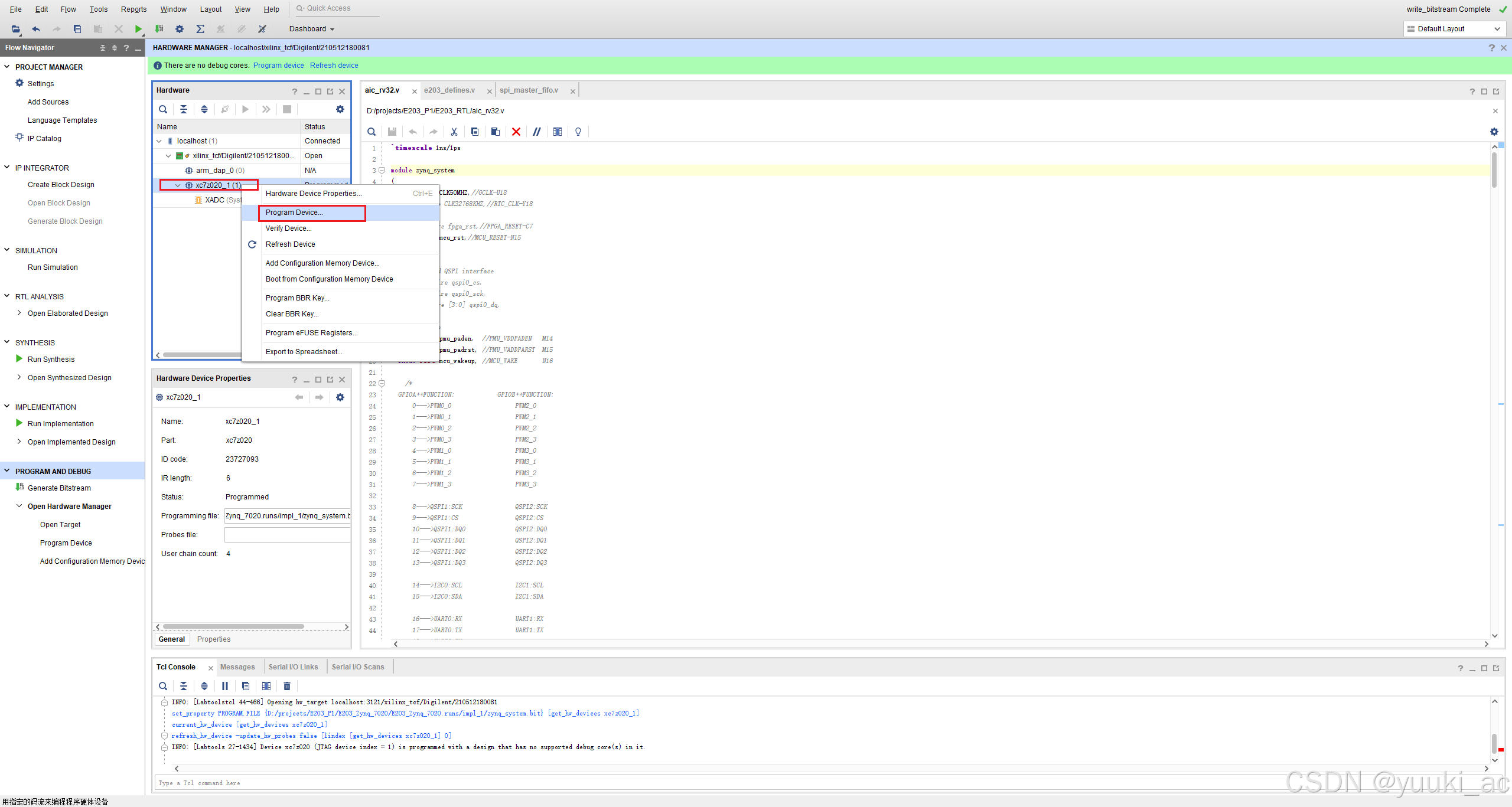Choose Program Device... from context menu
Viewport: 1512px width, 807px height.
click(294, 213)
